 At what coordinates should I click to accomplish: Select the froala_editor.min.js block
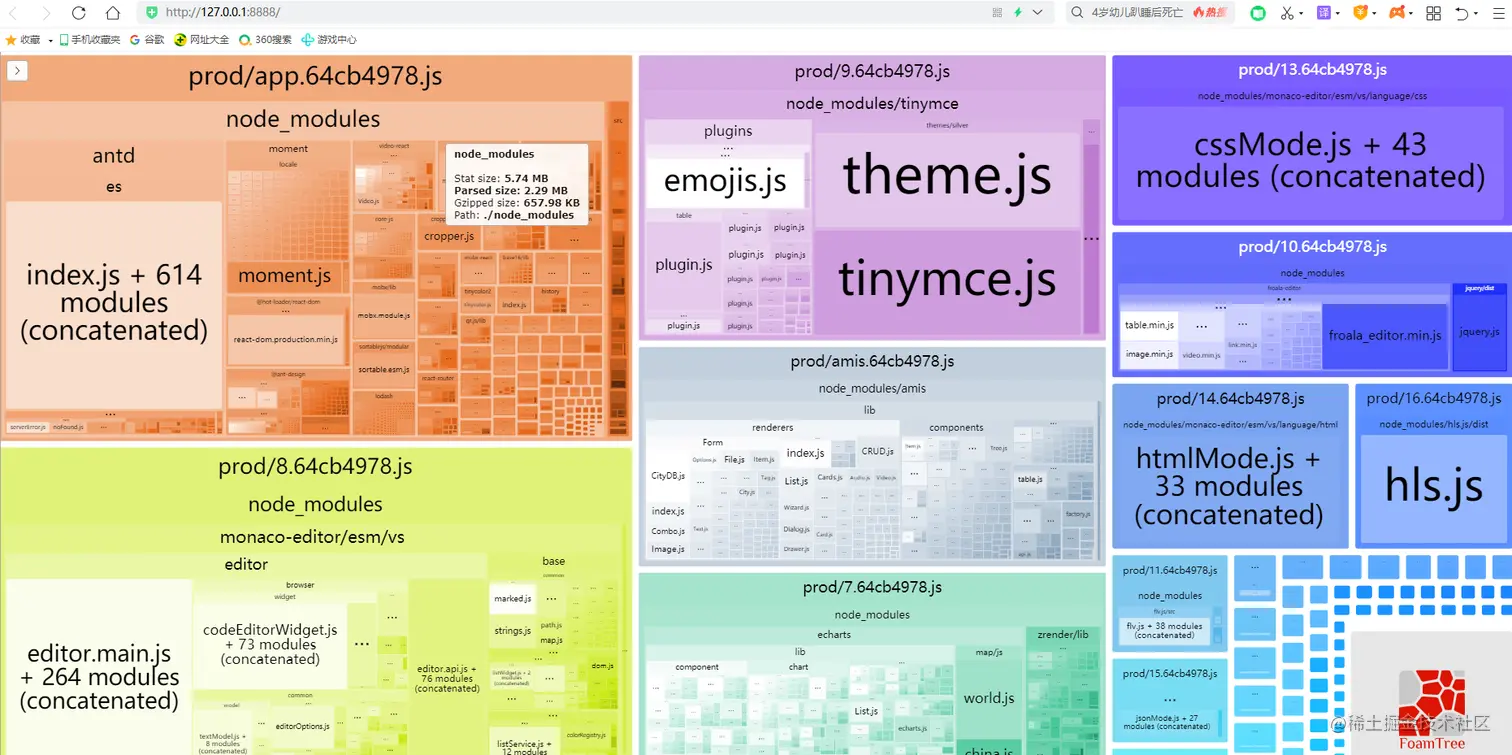(1385, 335)
